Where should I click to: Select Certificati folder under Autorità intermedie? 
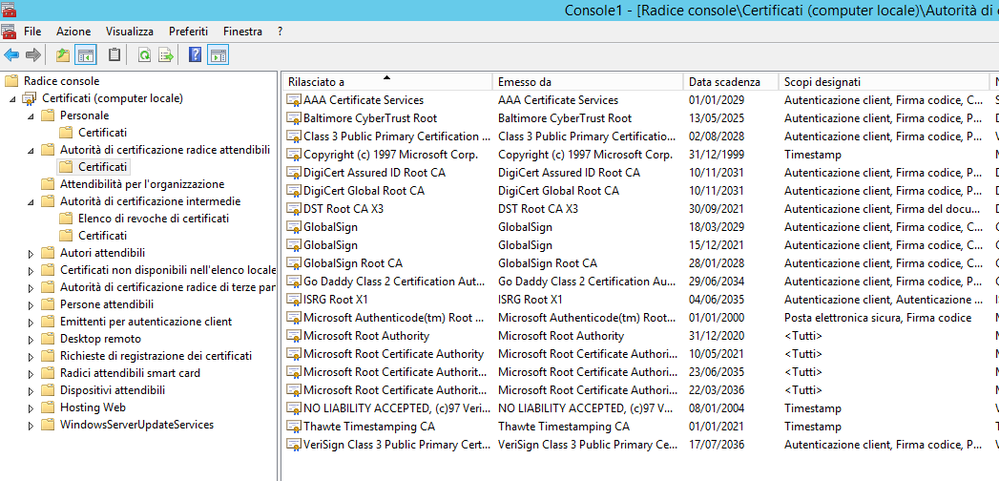pos(103,236)
